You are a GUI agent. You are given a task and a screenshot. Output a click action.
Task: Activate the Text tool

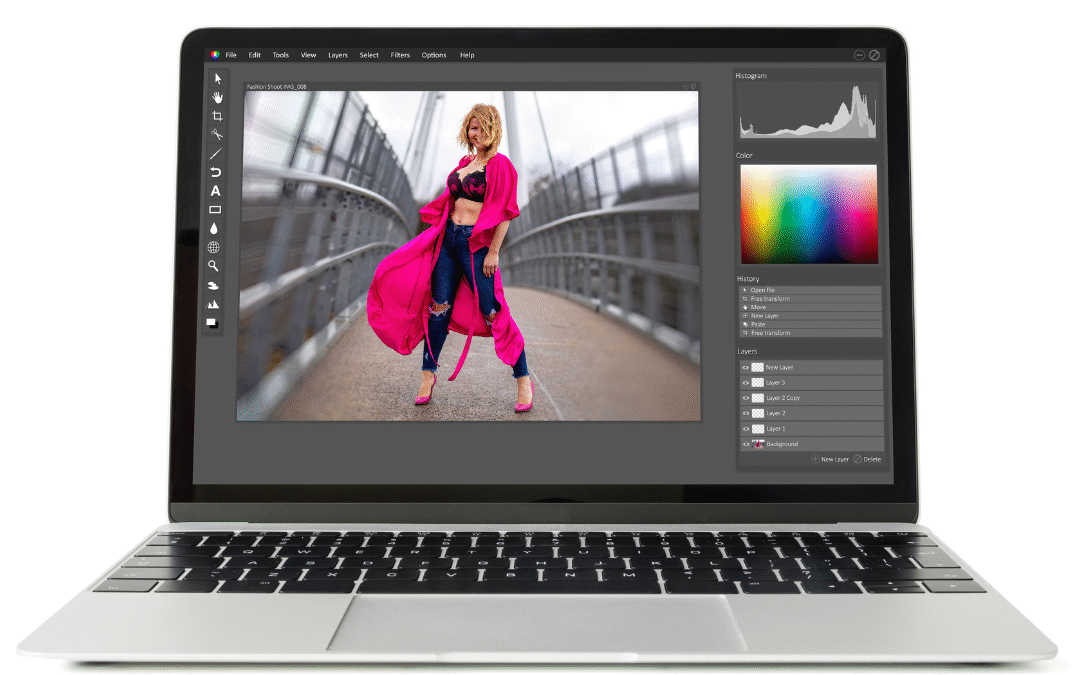(216, 190)
